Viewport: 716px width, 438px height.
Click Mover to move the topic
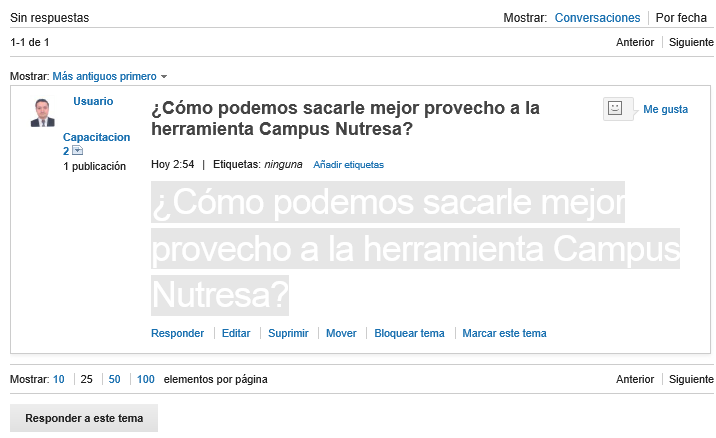coord(341,333)
